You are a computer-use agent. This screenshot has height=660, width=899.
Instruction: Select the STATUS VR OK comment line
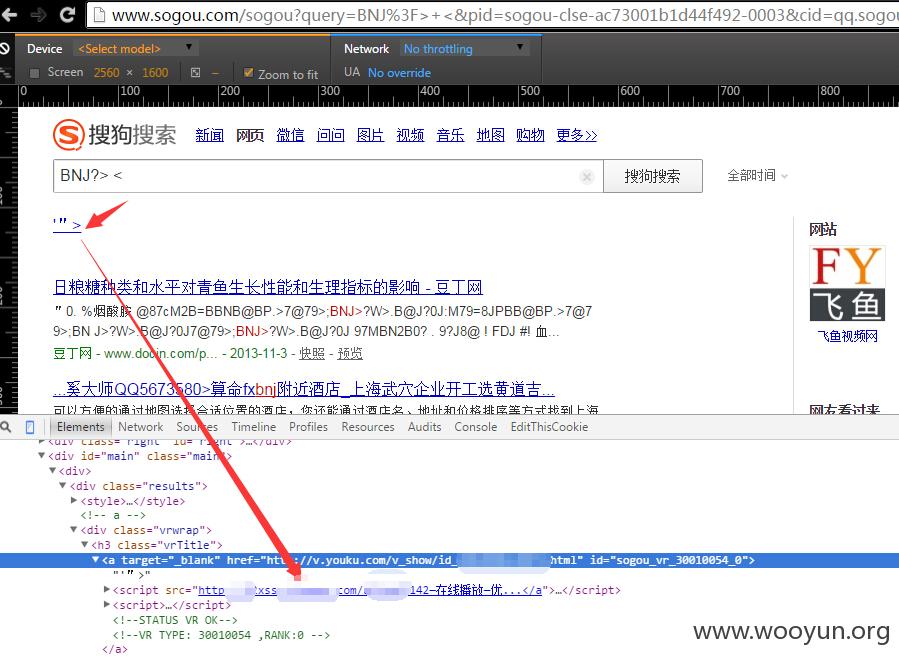tap(175, 620)
